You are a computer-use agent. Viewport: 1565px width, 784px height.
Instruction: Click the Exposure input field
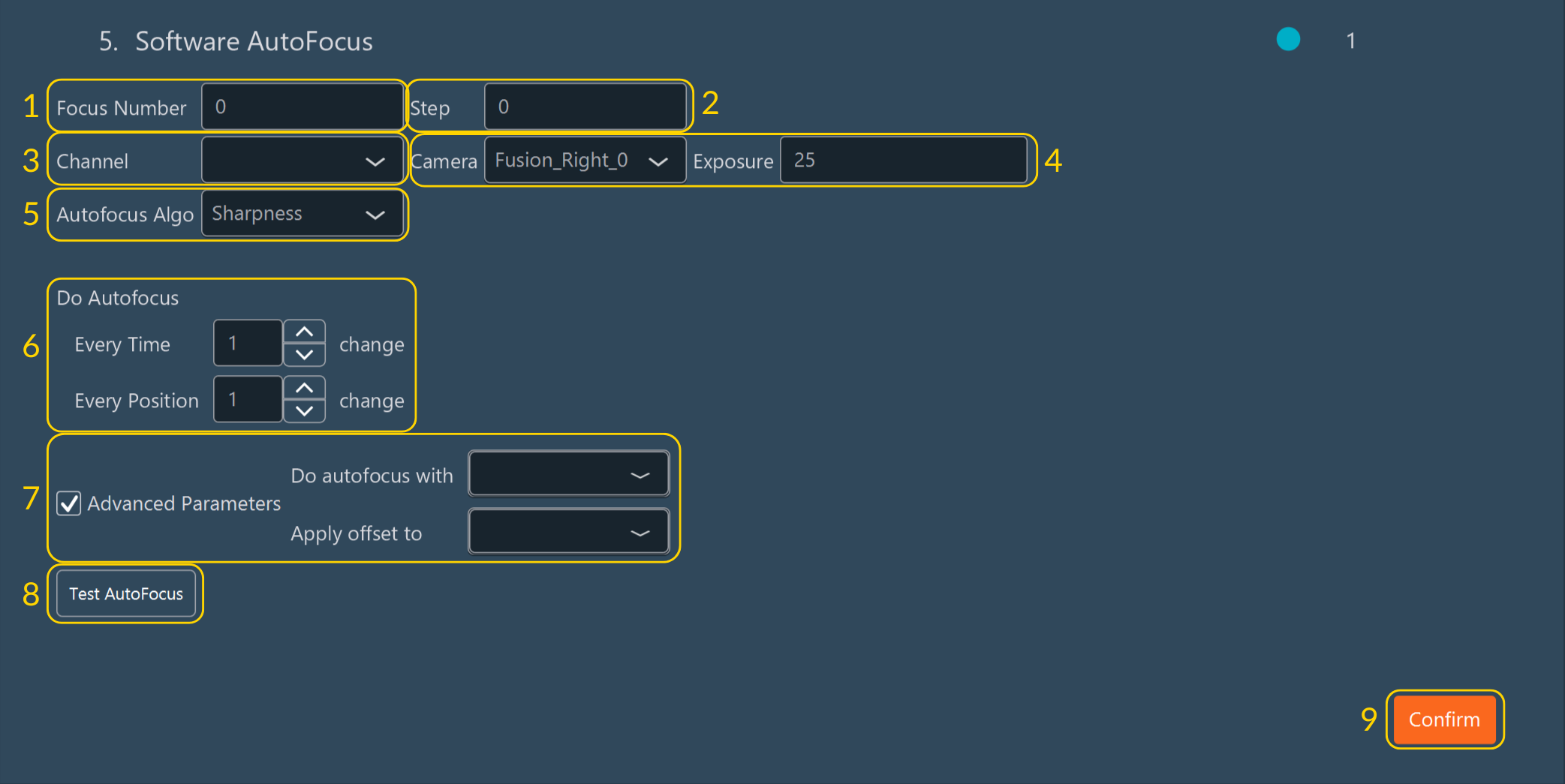(903, 161)
